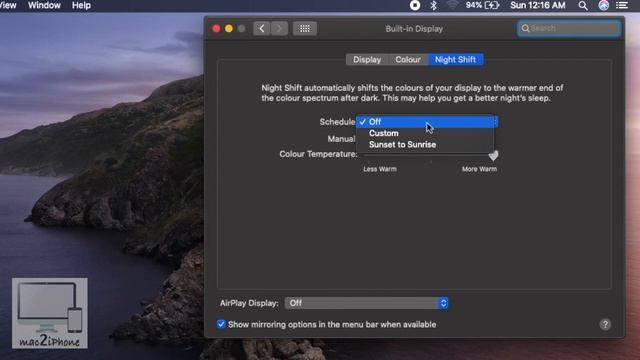Select the Night Shift tab
640x360 pixels.
455,60
